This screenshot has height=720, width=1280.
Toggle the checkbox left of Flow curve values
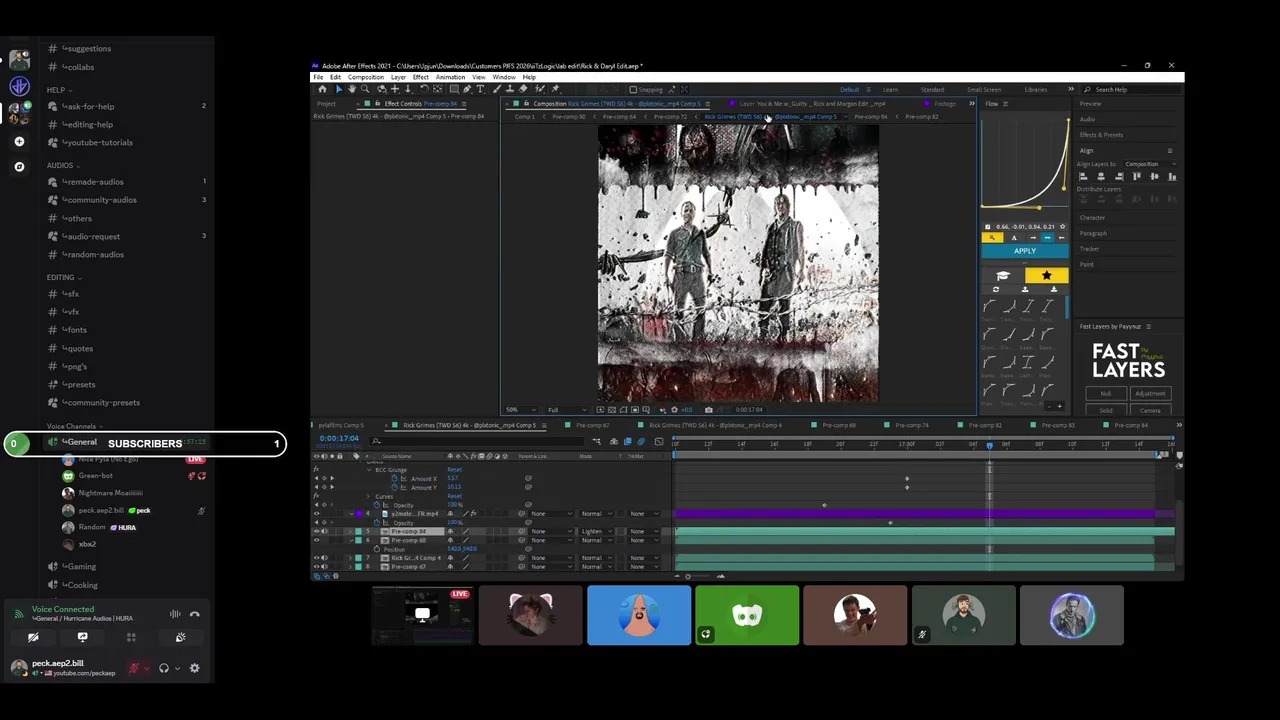pos(987,227)
